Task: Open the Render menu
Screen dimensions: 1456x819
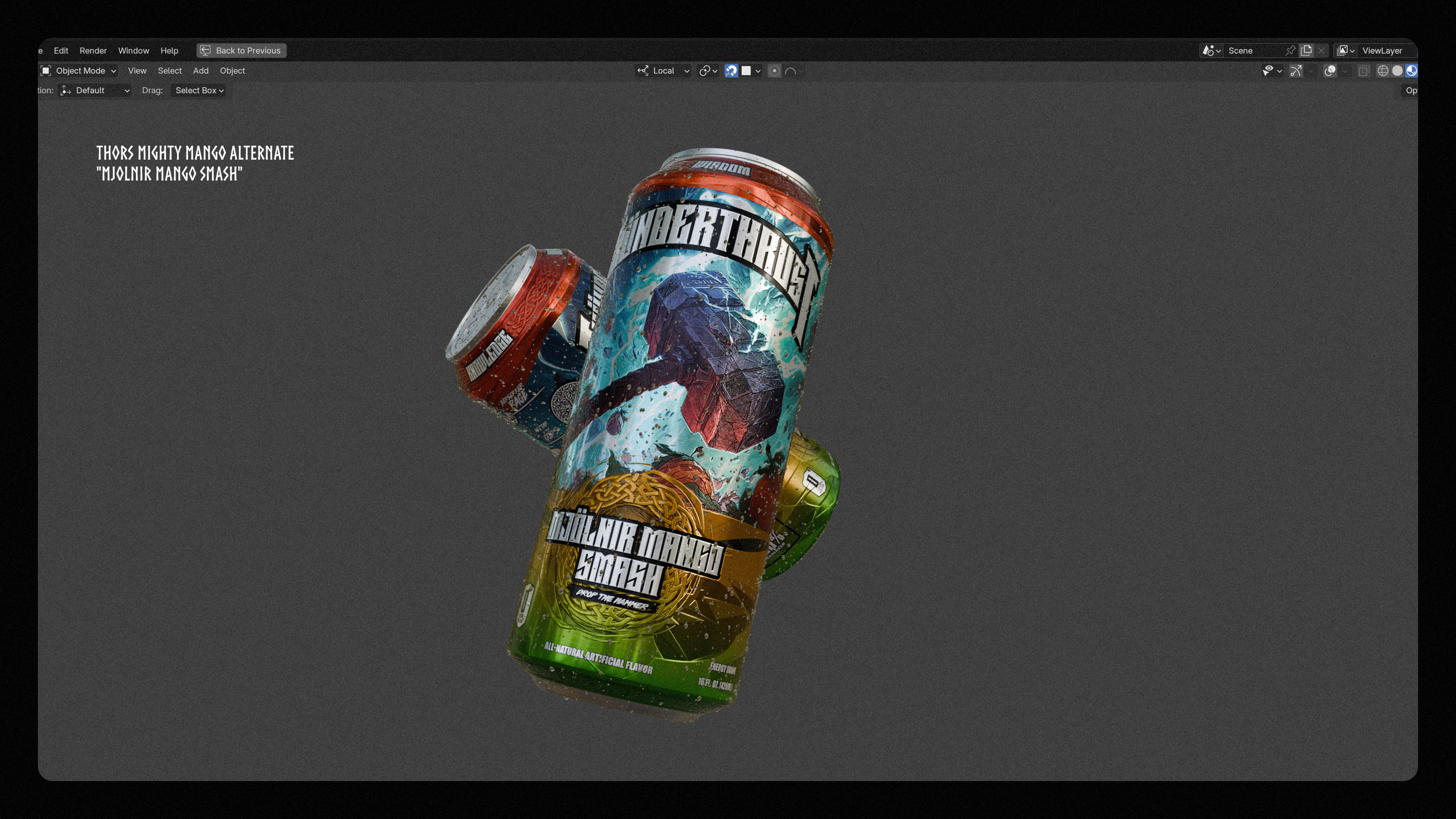Action: [x=93, y=51]
